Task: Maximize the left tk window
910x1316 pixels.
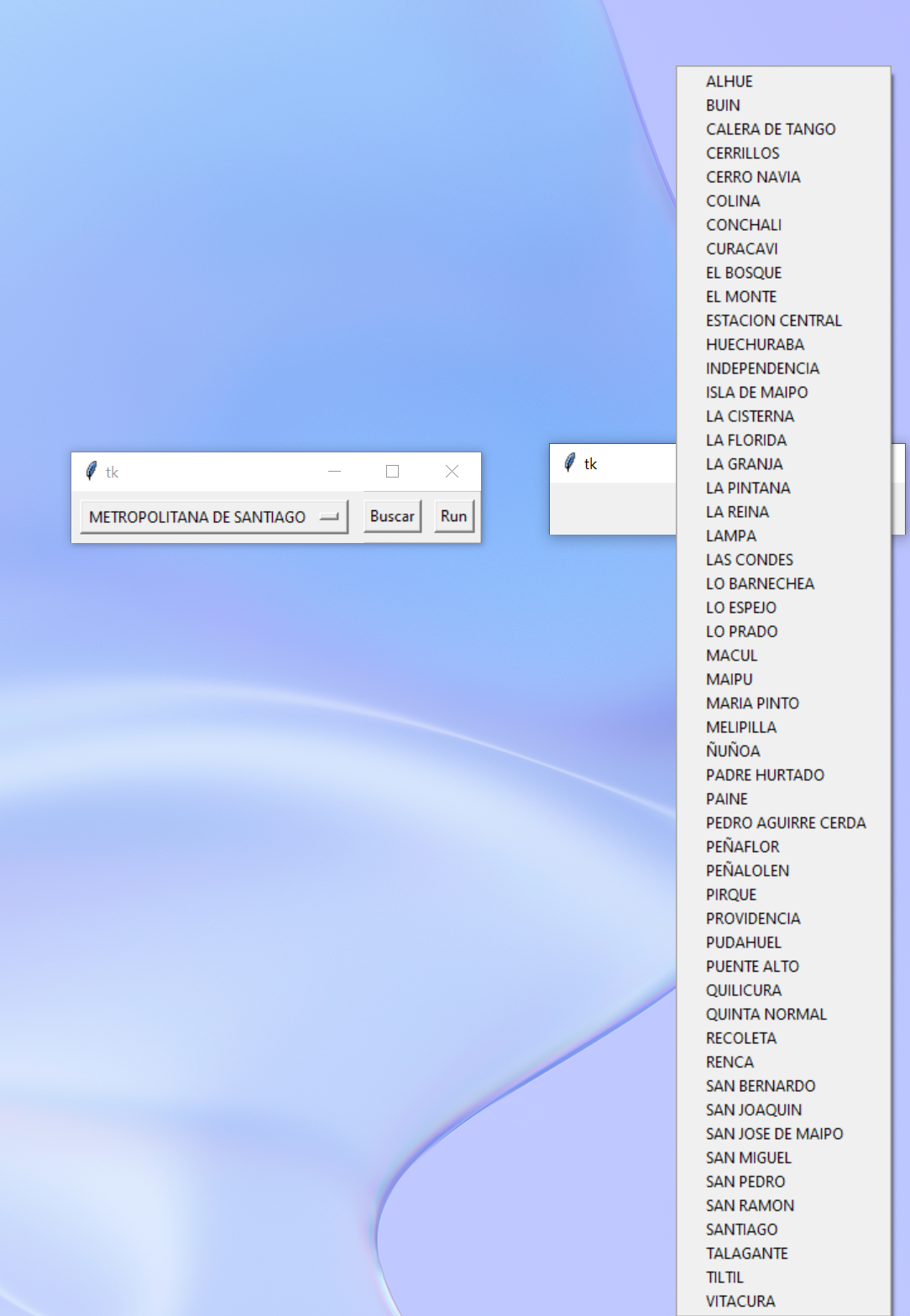Action: [392, 472]
